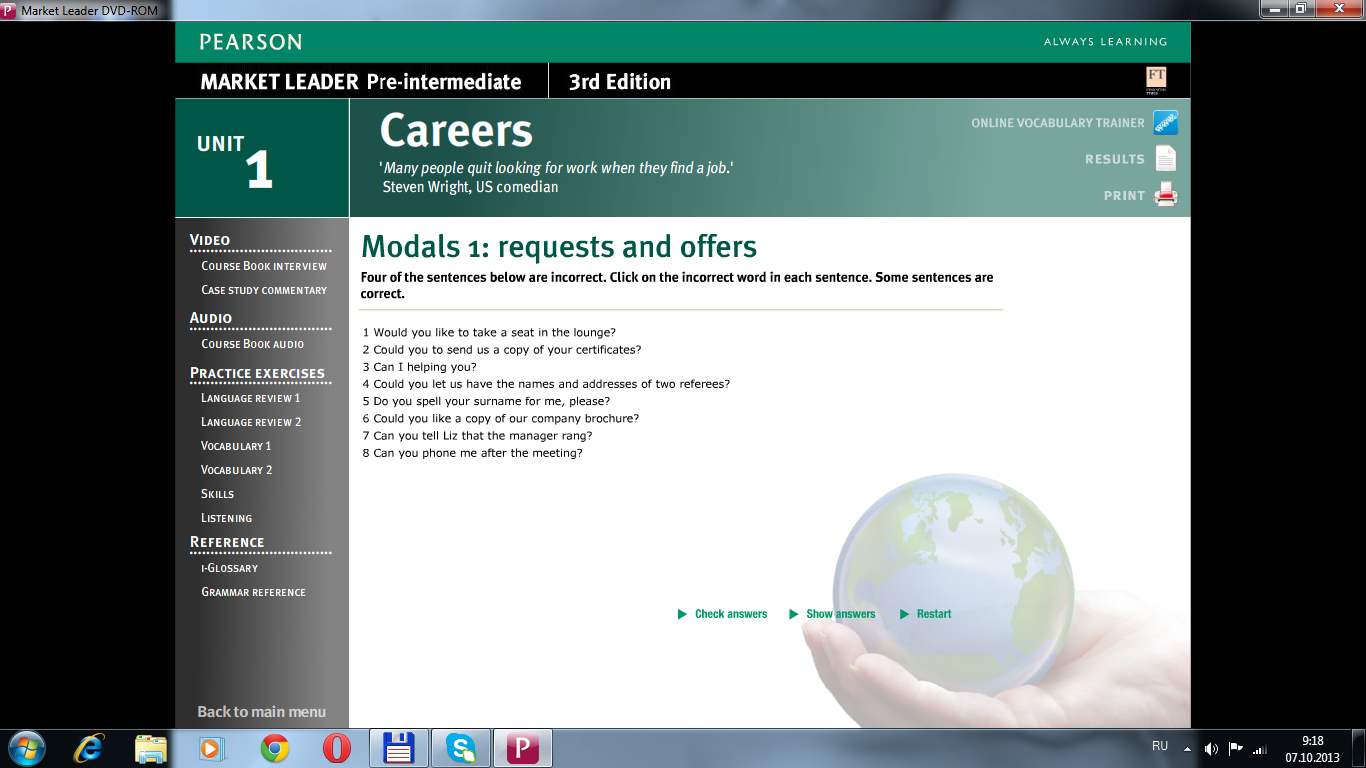Click the FT Financial Times logo
The height and width of the screenshot is (768, 1366).
(1156, 81)
